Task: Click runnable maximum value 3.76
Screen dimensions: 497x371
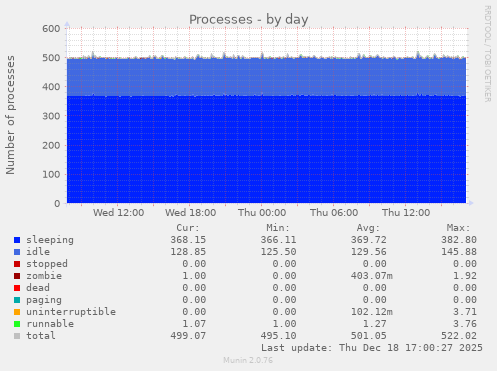Action: (465, 324)
